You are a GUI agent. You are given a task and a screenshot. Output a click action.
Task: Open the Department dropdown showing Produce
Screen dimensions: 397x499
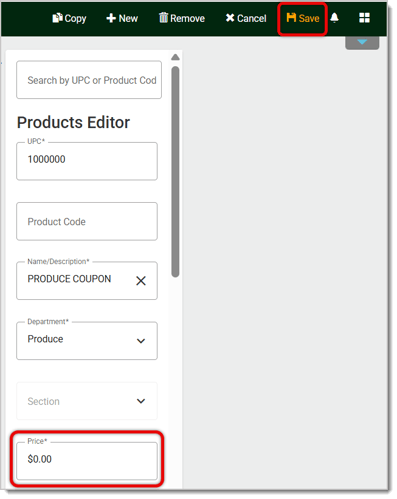(x=87, y=341)
